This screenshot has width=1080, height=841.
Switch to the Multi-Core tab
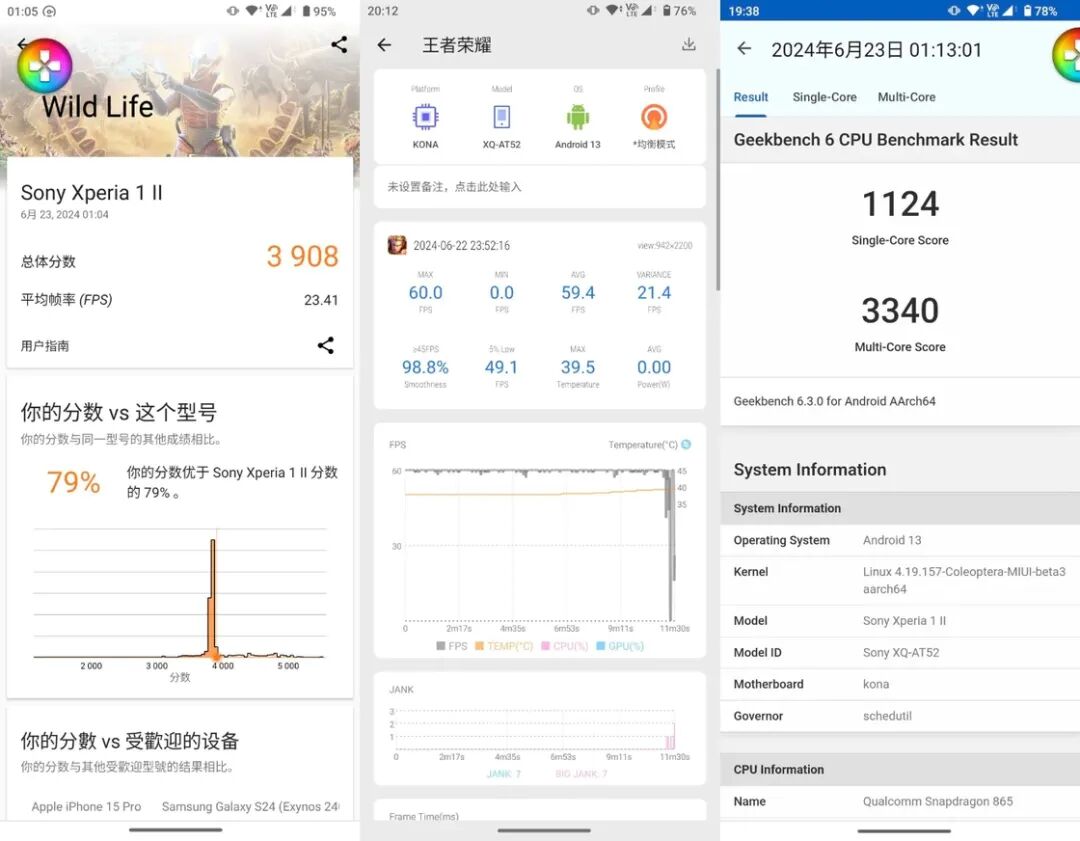point(906,97)
